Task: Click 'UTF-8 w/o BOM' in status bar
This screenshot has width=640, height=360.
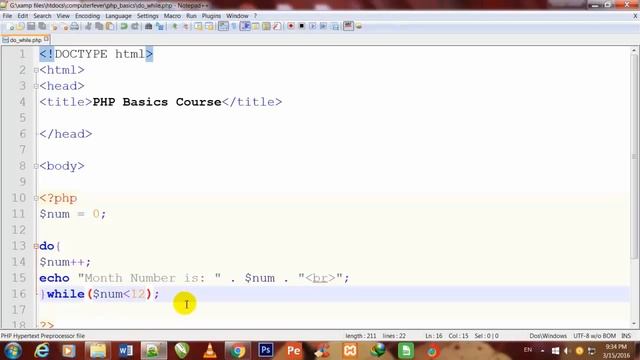Action: pos(594,336)
